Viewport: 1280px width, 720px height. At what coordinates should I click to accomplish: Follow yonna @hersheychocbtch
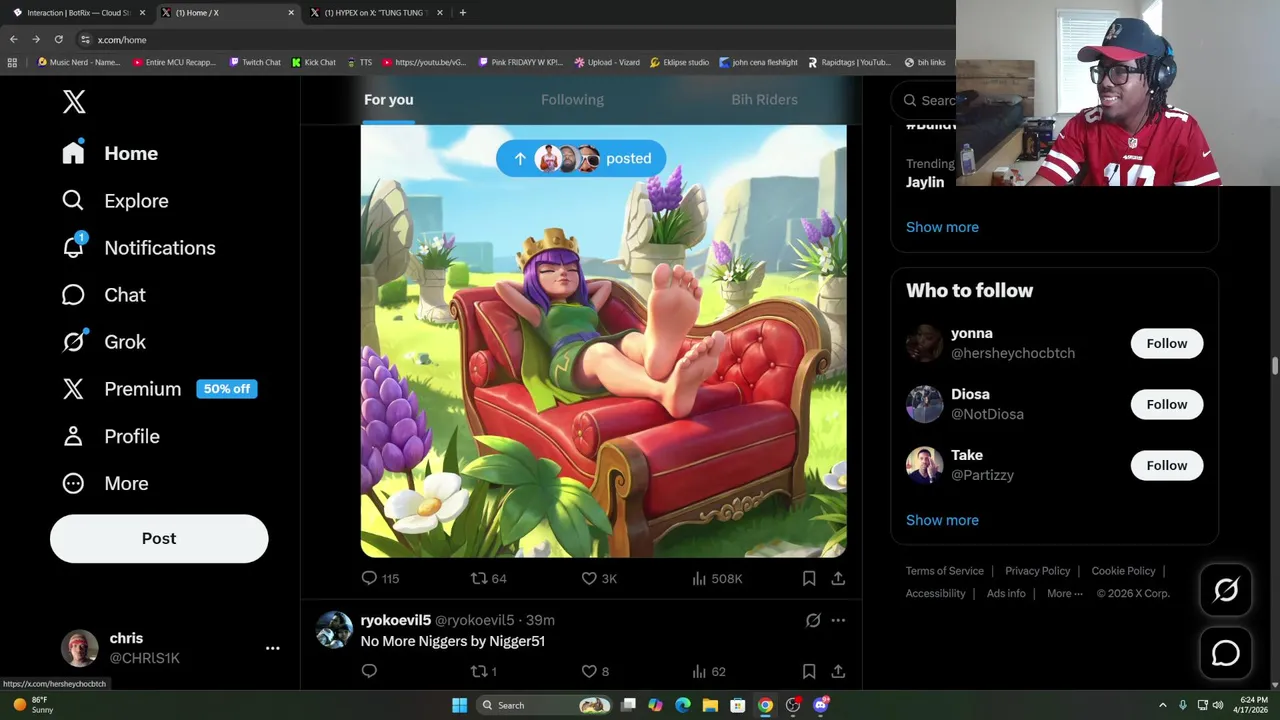tap(1167, 343)
